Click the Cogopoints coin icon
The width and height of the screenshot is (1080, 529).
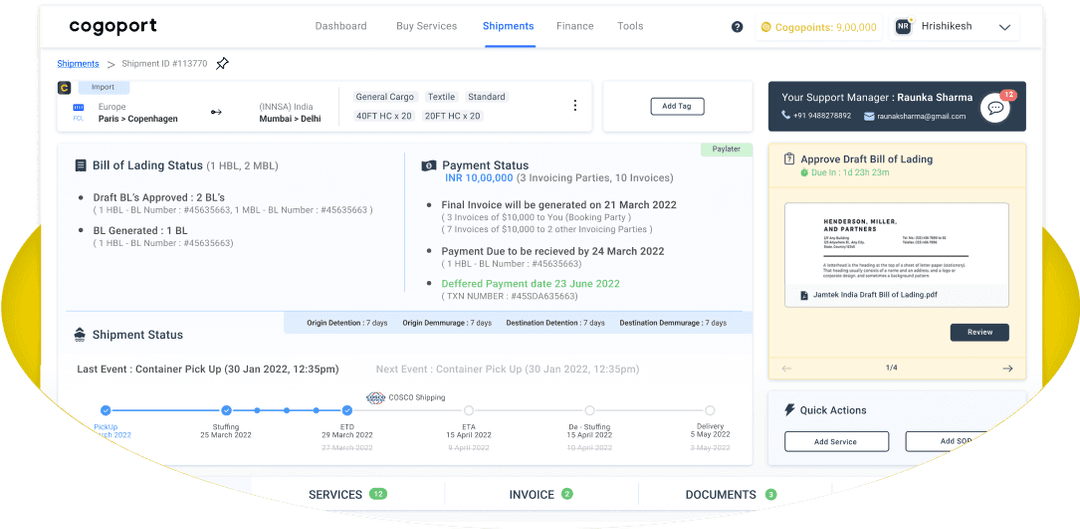click(766, 28)
